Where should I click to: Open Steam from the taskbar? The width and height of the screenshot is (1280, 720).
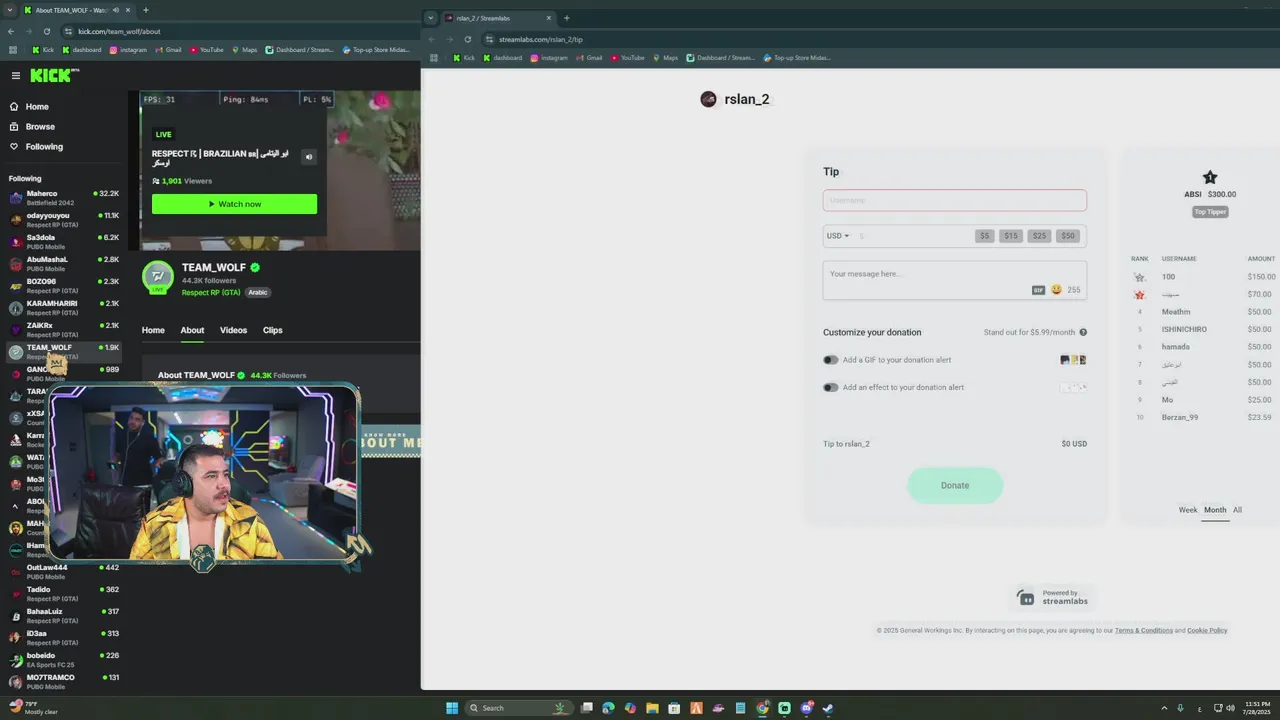pyautogui.click(x=828, y=708)
